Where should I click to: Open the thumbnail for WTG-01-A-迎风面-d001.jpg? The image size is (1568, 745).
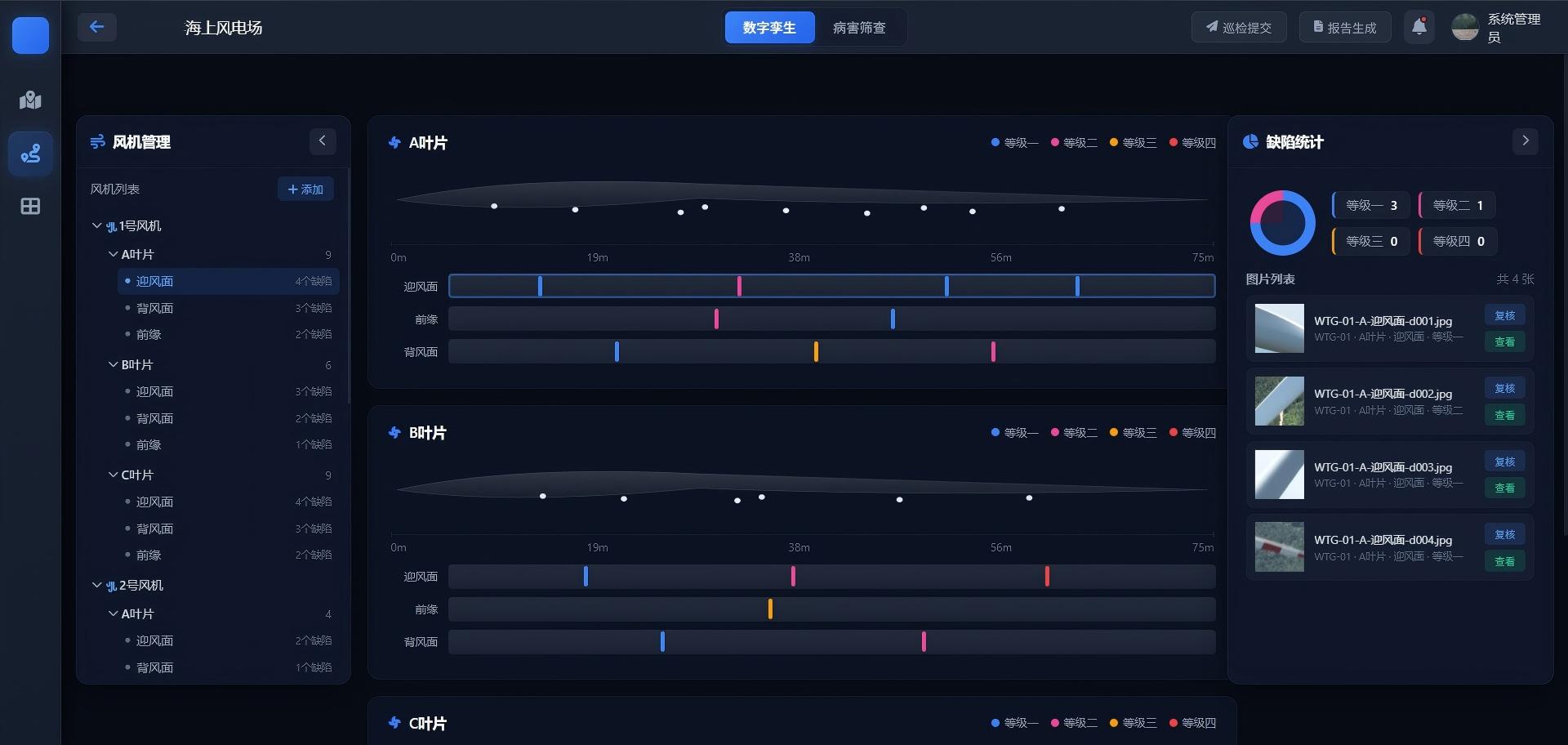pos(1279,328)
